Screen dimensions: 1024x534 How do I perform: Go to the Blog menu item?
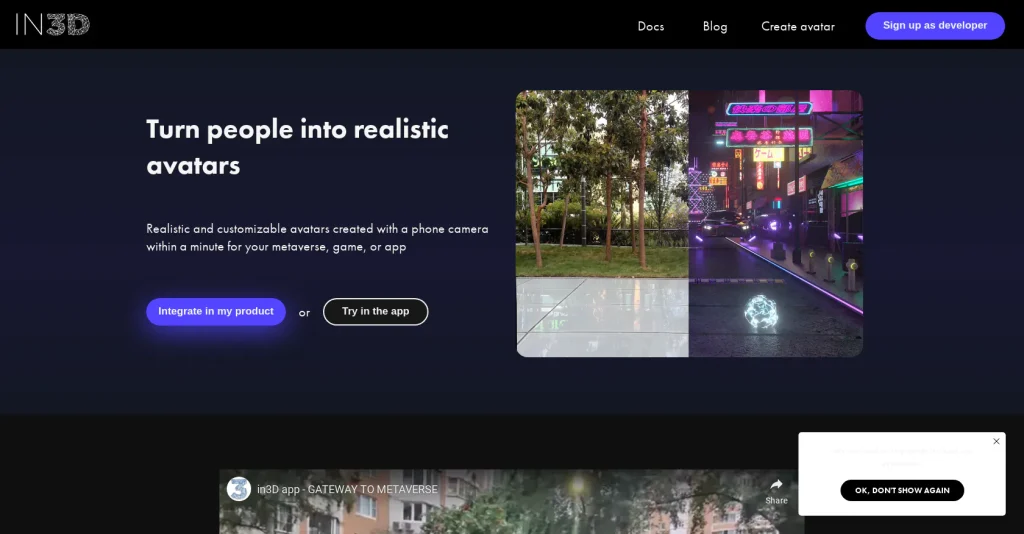point(715,26)
